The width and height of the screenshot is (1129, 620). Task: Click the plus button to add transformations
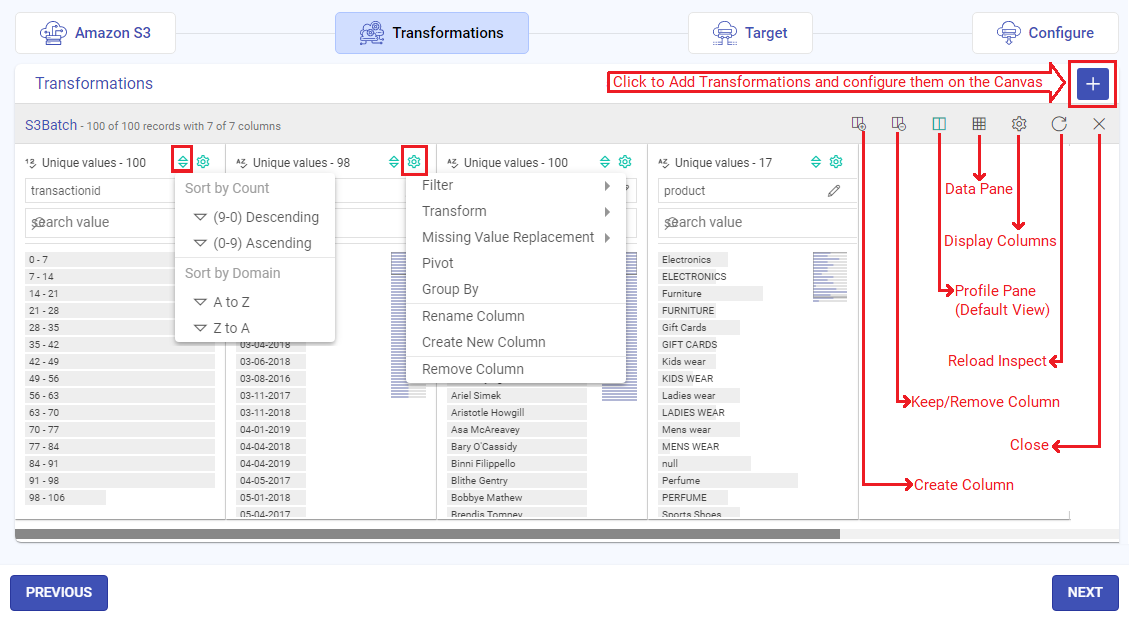pos(1092,84)
